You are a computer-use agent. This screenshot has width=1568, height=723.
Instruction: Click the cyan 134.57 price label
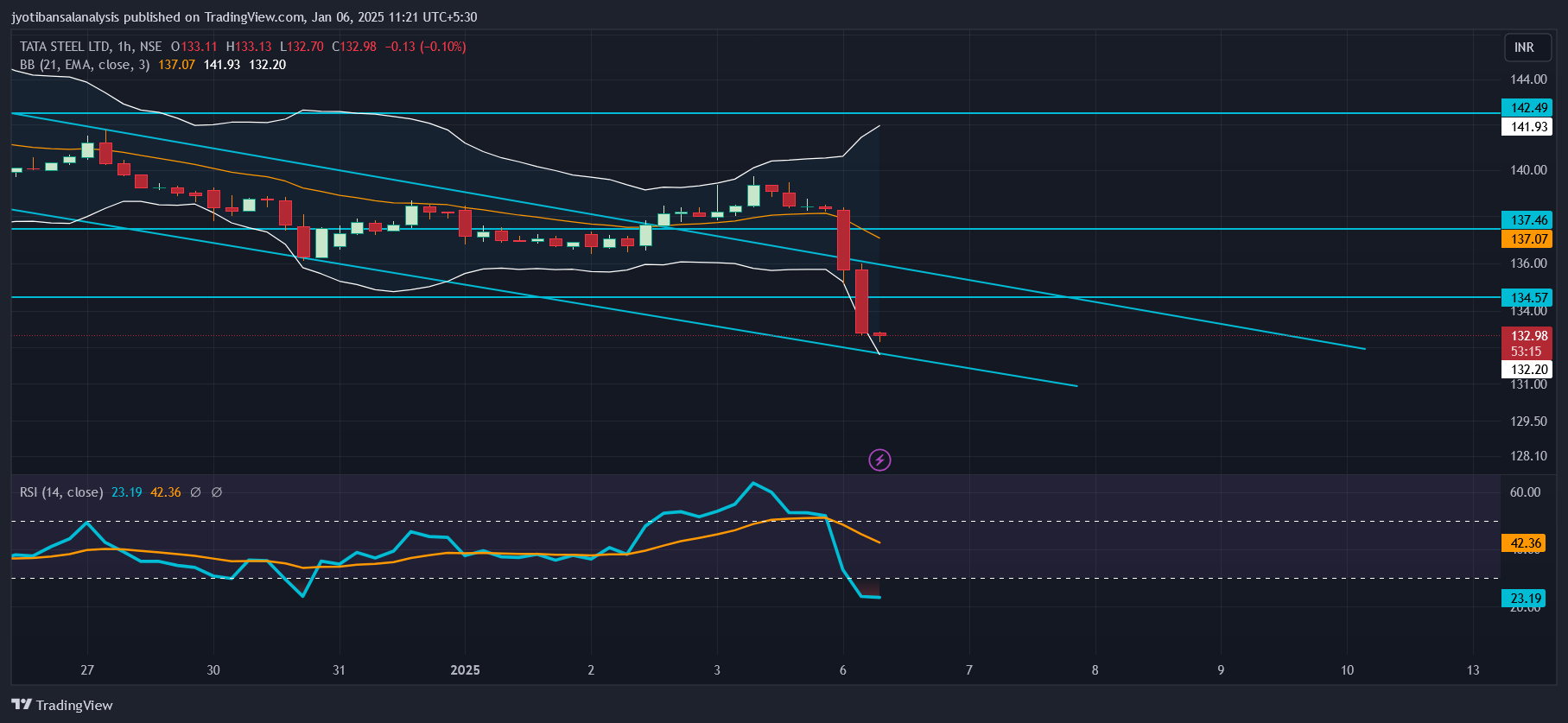tap(1527, 298)
